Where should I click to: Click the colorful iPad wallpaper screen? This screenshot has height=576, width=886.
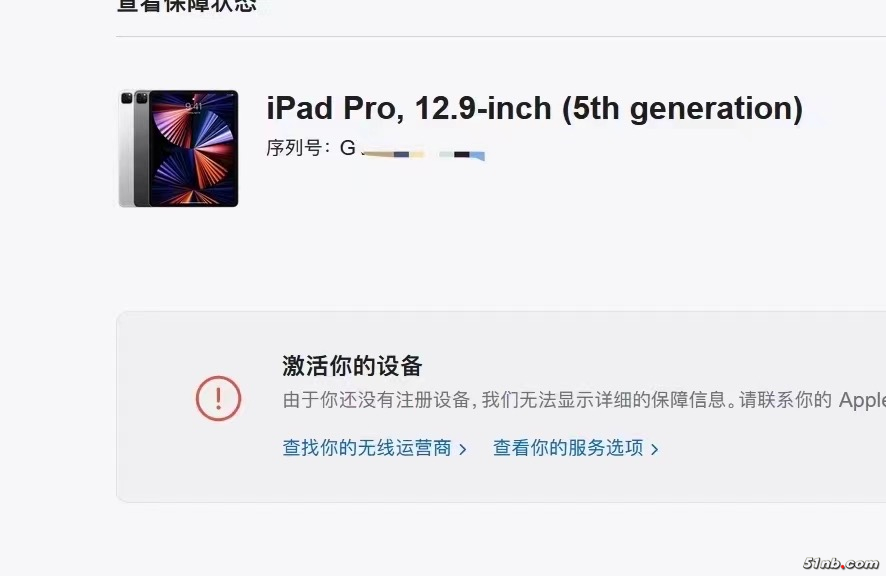click(x=193, y=148)
